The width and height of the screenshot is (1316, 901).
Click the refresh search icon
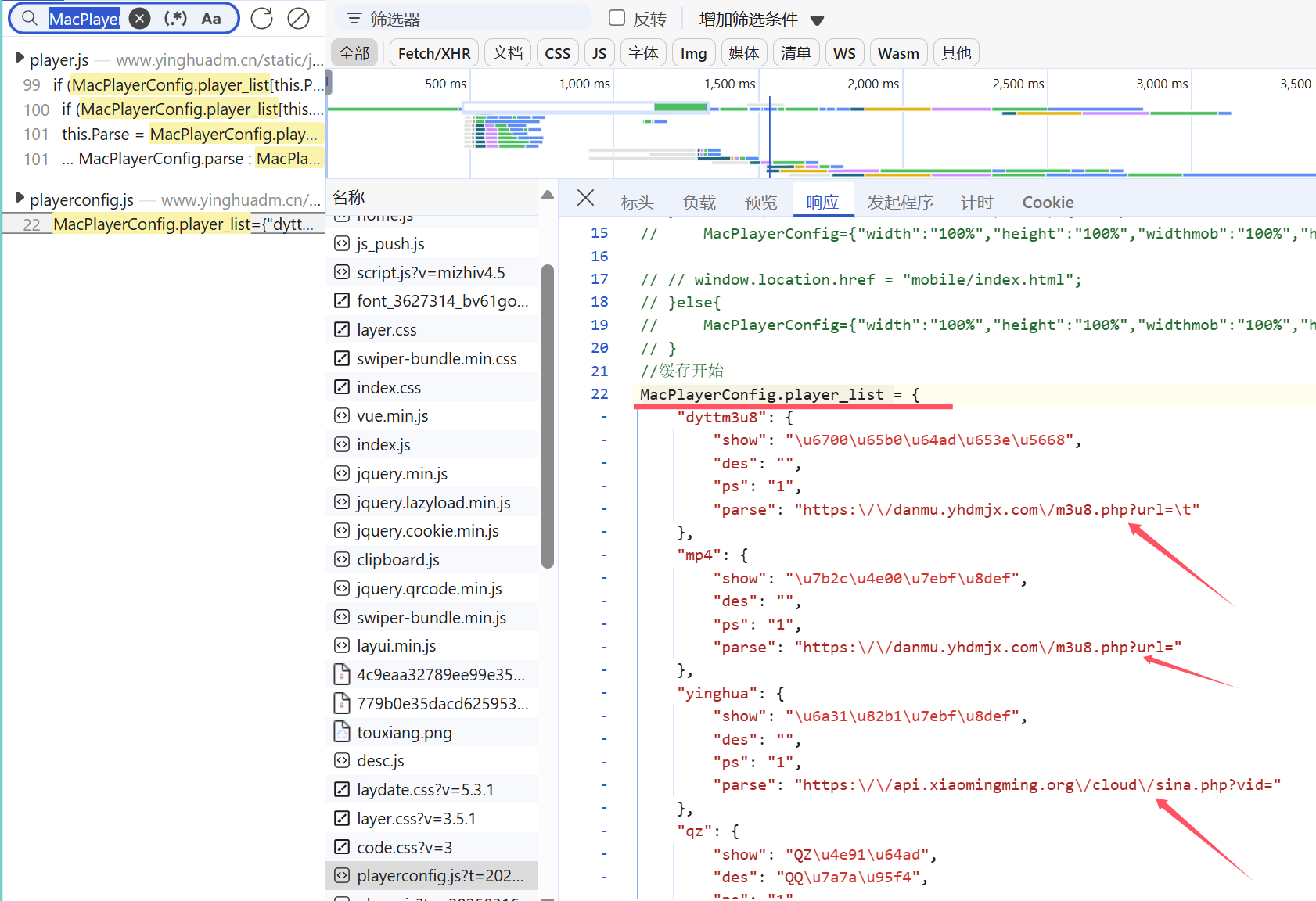coord(261,19)
